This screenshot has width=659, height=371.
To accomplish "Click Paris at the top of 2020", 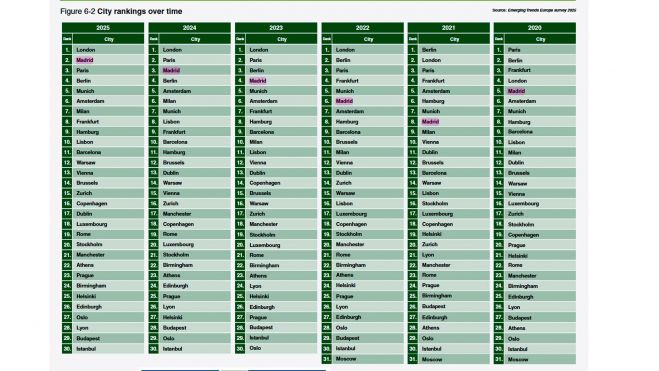I will tap(514, 50).
